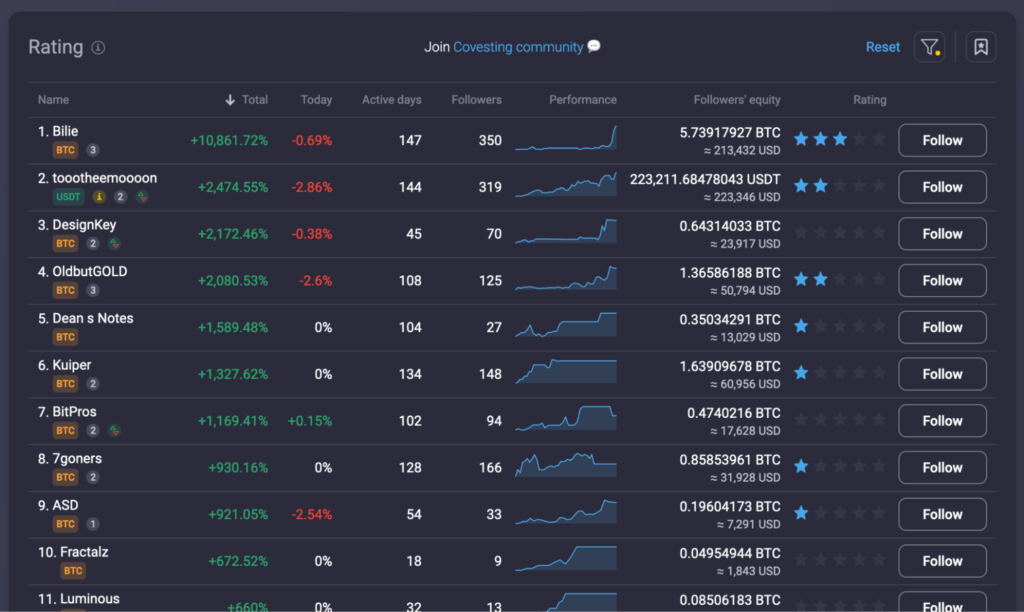This screenshot has height=612, width=1024.
Task: Select the USDT badge under tooottheemoooon
Action: point(68,197)
